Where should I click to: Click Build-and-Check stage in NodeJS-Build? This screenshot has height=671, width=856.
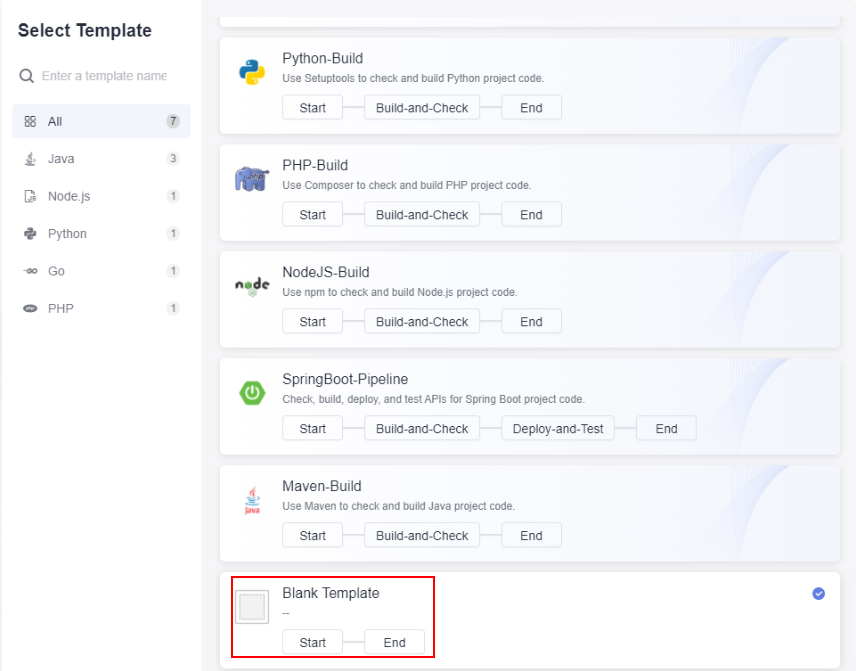tap(422, 322)
